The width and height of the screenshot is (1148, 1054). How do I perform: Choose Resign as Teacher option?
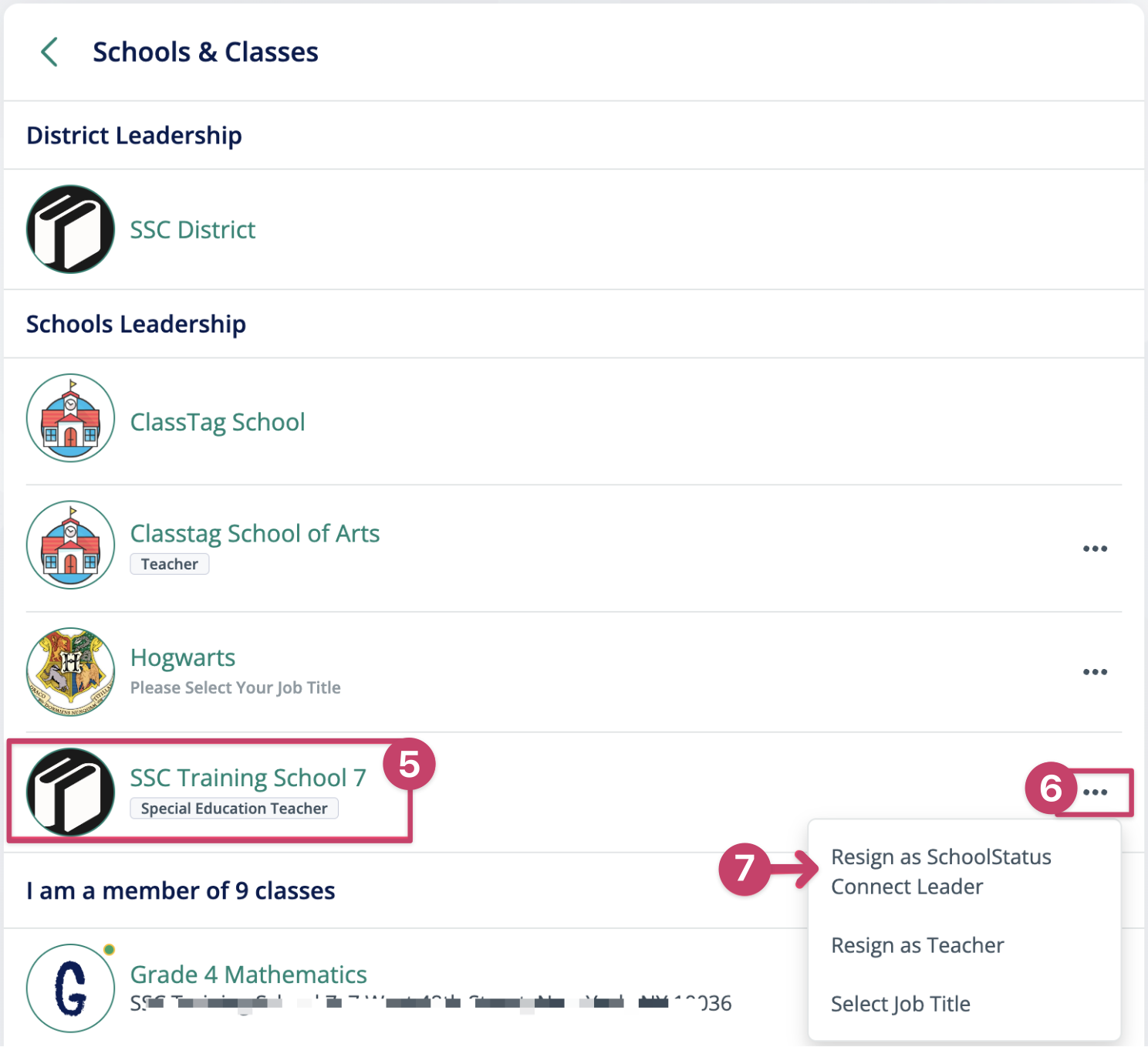(x=917, y=945)
